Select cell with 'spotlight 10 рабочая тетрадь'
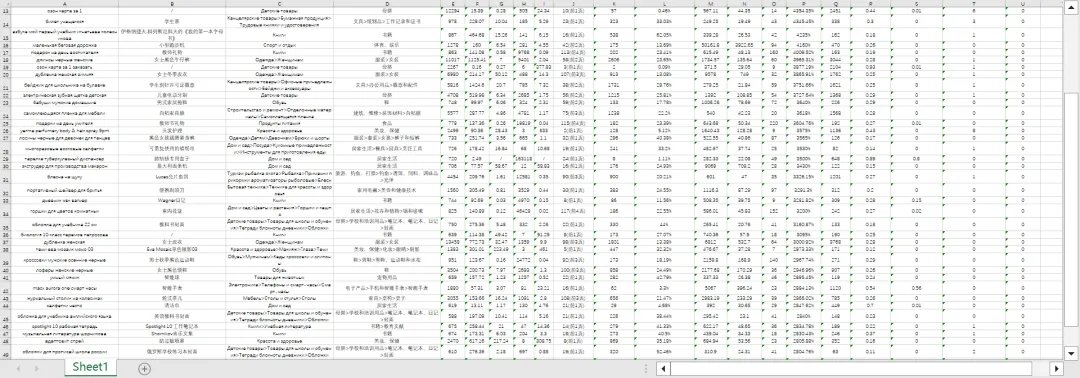This screenshot has height=378, width=1080. click(x=65, y=326)
